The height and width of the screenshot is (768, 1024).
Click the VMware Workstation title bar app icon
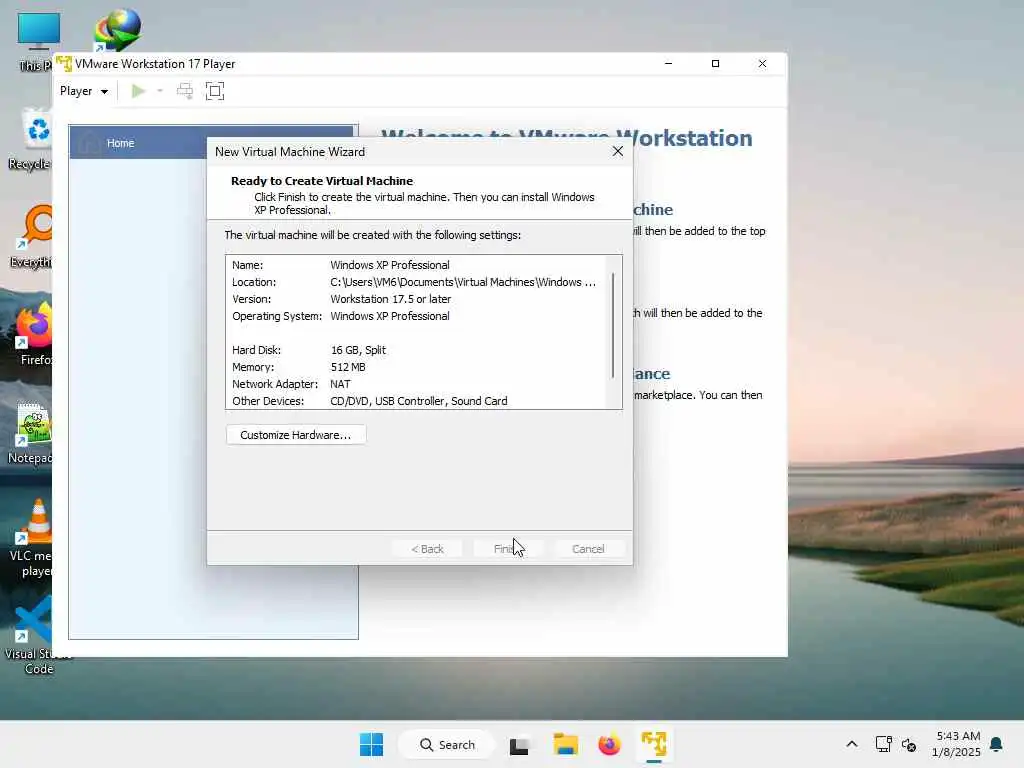64,64
